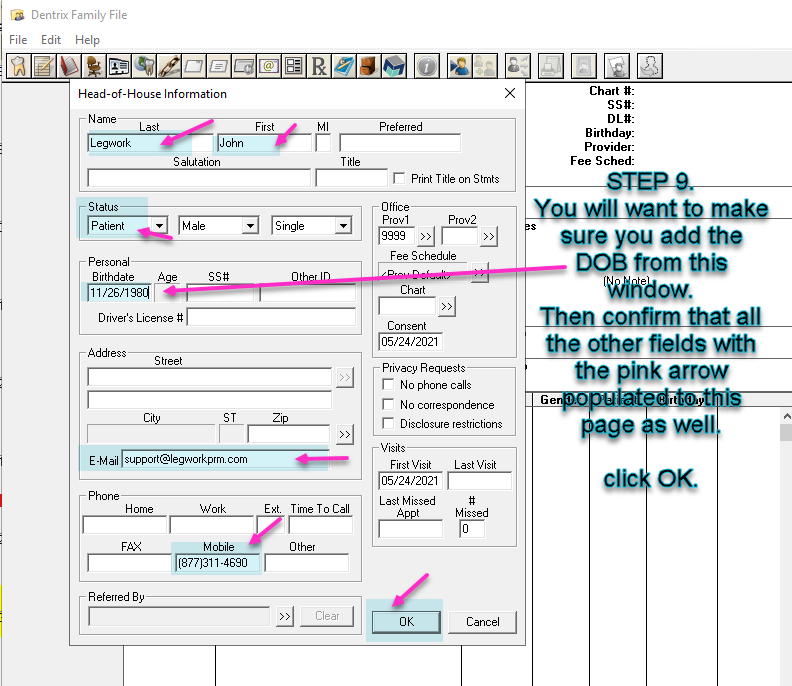Open the red ledger book icon
This screenshot has height=686, width=792.
(69, 66)
